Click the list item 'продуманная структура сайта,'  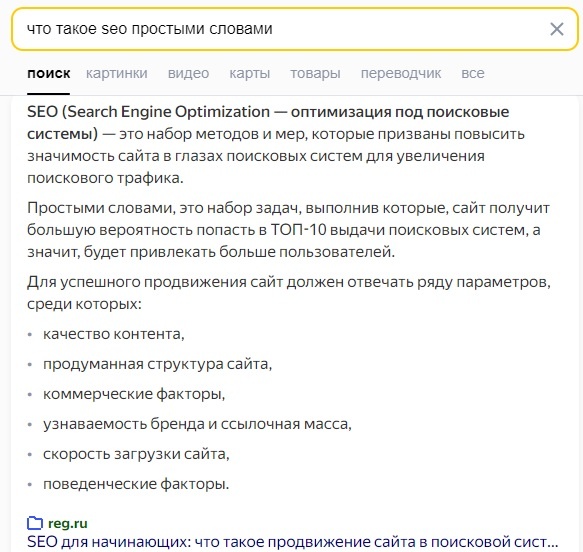[x=158, y=364]
